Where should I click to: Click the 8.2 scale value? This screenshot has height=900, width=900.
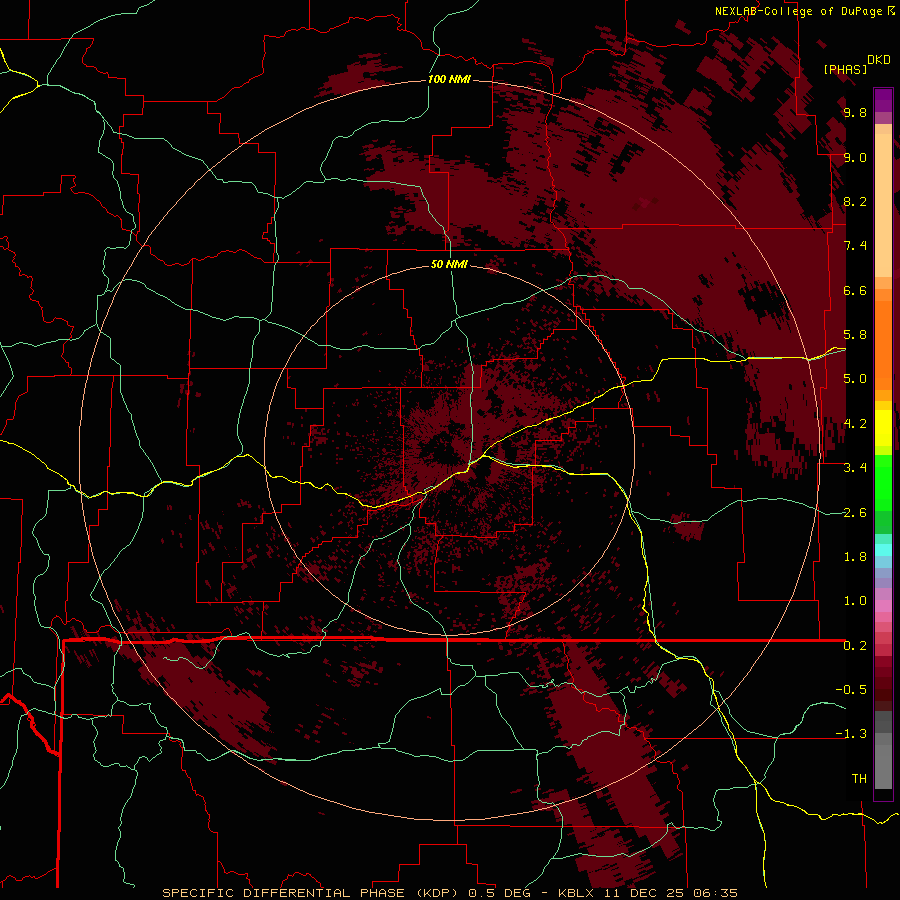pos(855,201)
